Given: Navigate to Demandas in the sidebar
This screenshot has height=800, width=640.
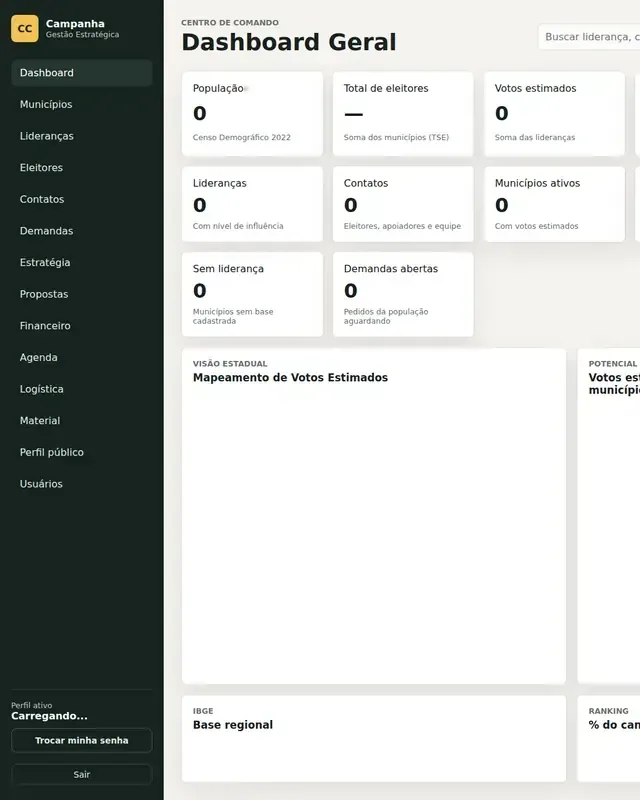Looking at the screenshot, I should tap(82, 231).
